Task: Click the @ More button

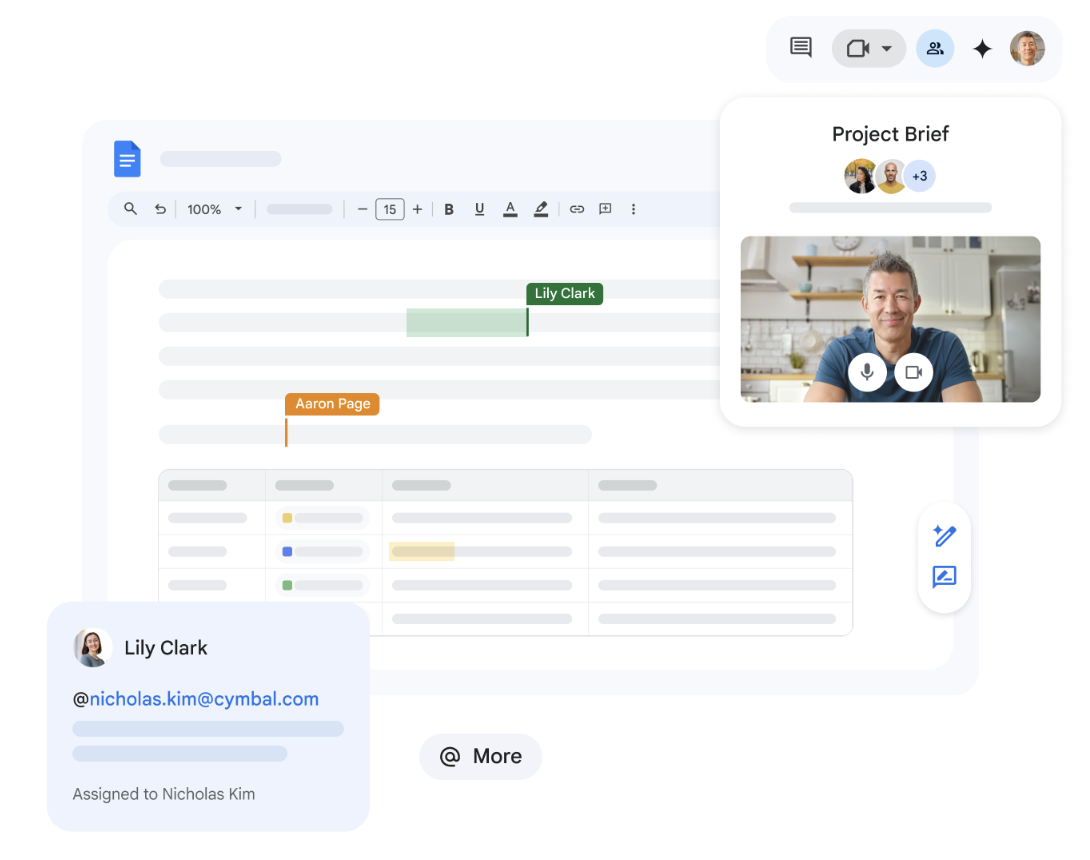Action: (480, 756)
